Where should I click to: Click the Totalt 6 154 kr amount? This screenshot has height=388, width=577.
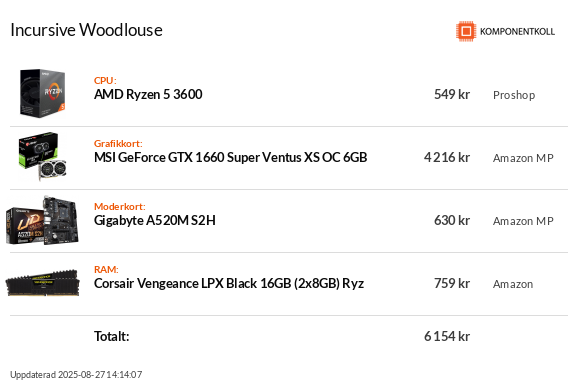(447, 336)
